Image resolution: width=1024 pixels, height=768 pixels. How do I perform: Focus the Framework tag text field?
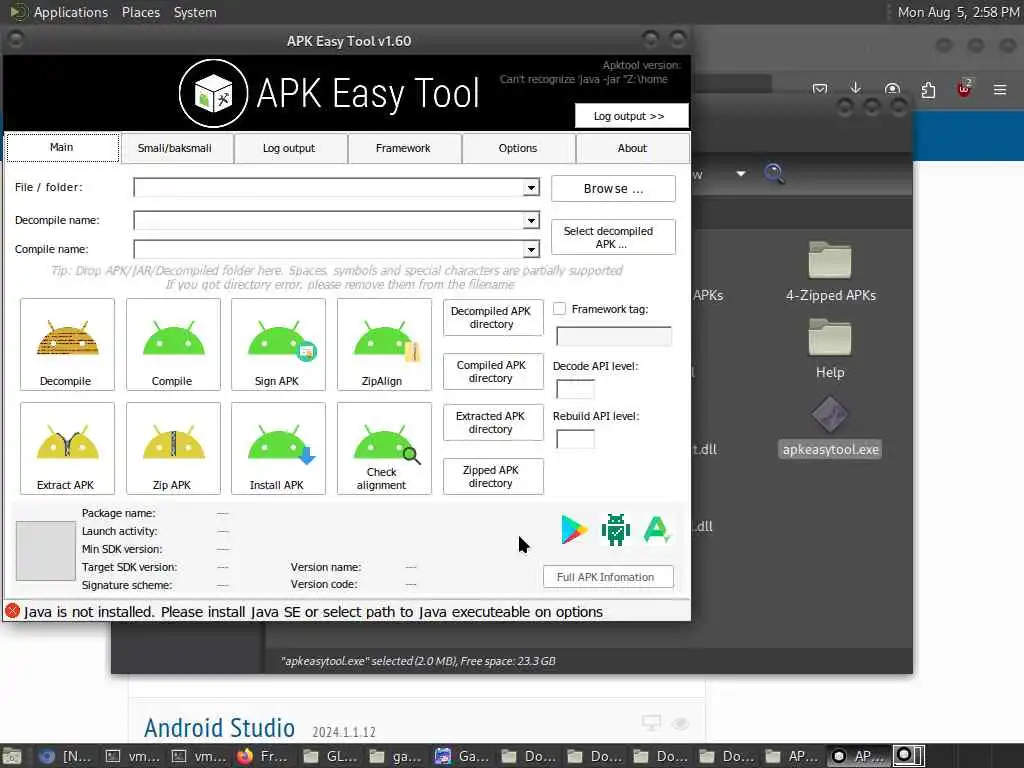pos(613,336)
